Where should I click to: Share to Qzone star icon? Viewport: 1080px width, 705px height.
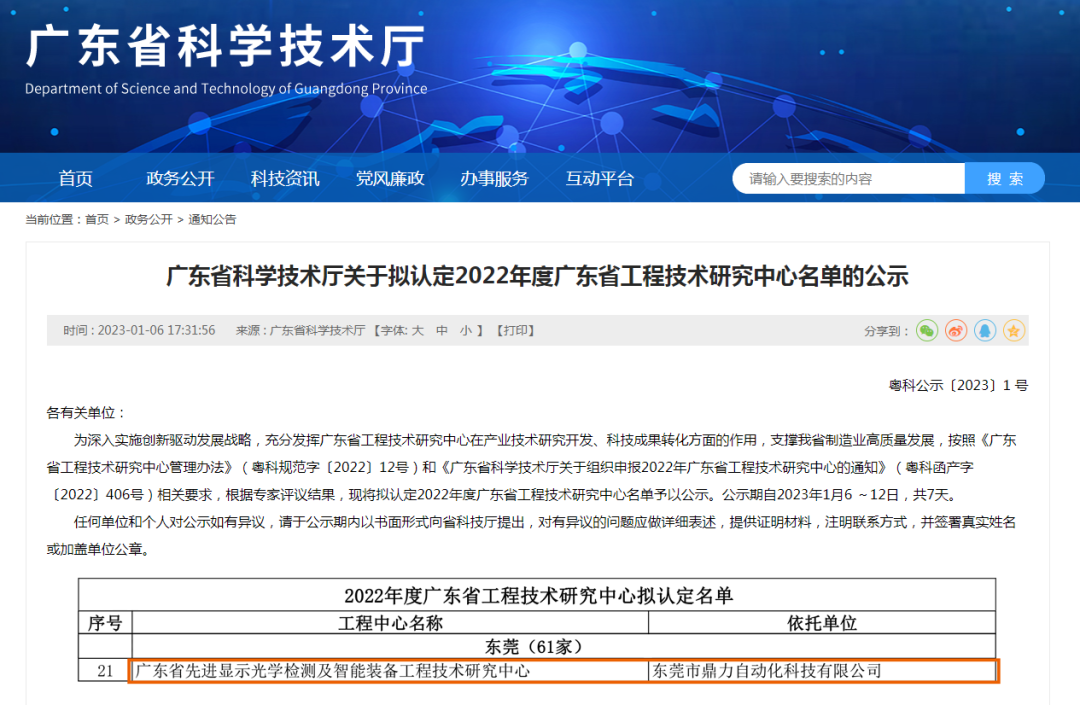1014,330
